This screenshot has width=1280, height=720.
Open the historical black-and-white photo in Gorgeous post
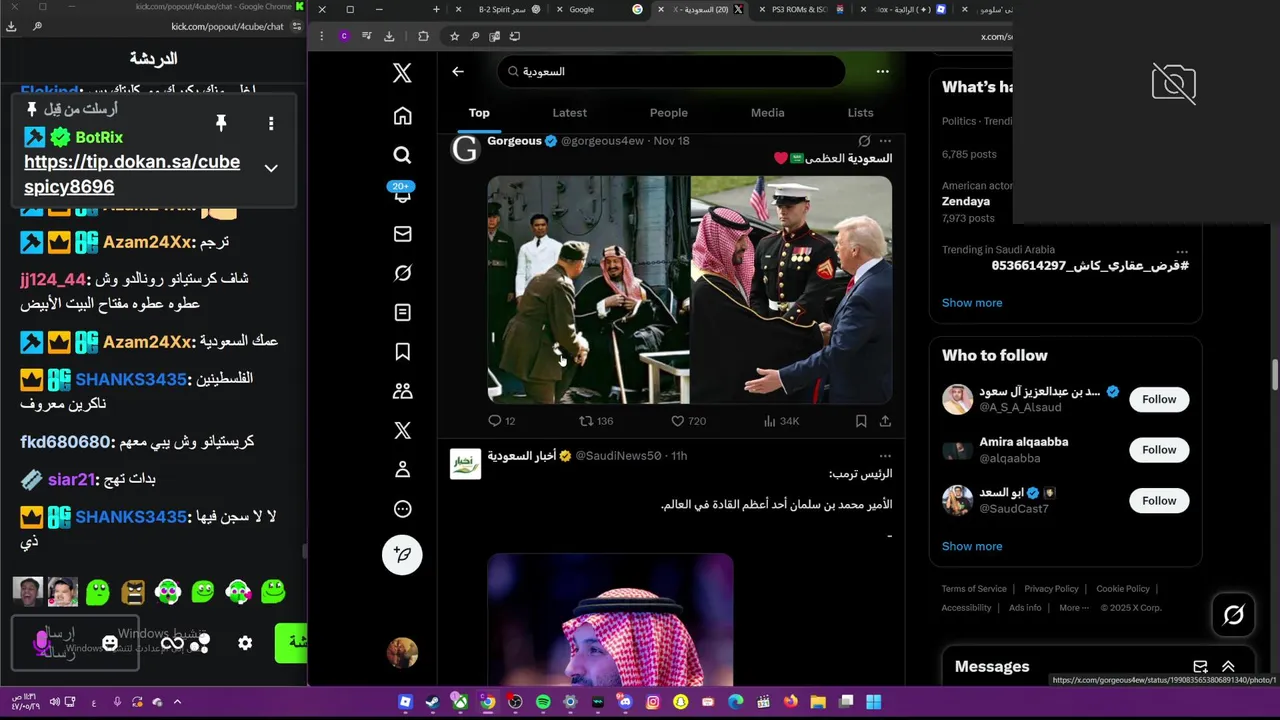(x=588, y=290)
